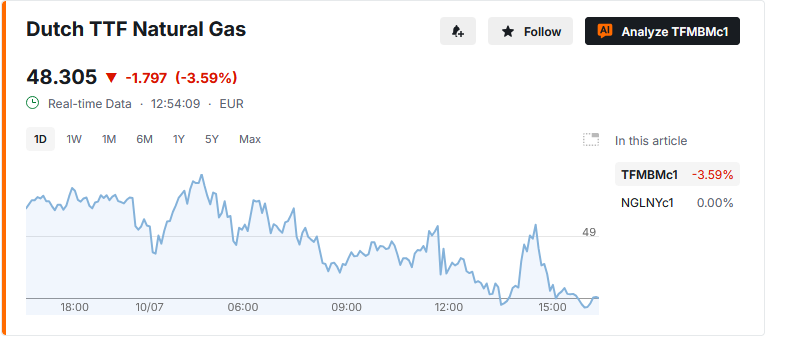Follow Dutch TTF Natural Gas

(x=530, y=31)
